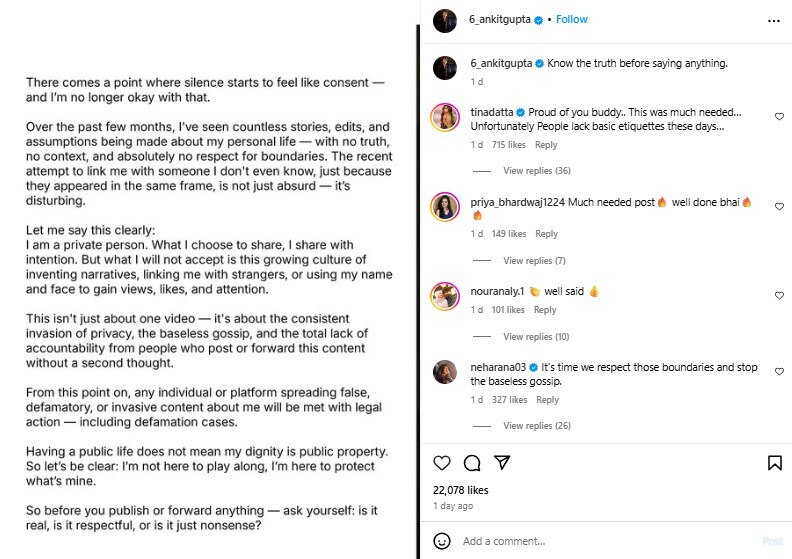792x559 pixels.
Task: Expand View replies (7) thread
Action: 534,261
